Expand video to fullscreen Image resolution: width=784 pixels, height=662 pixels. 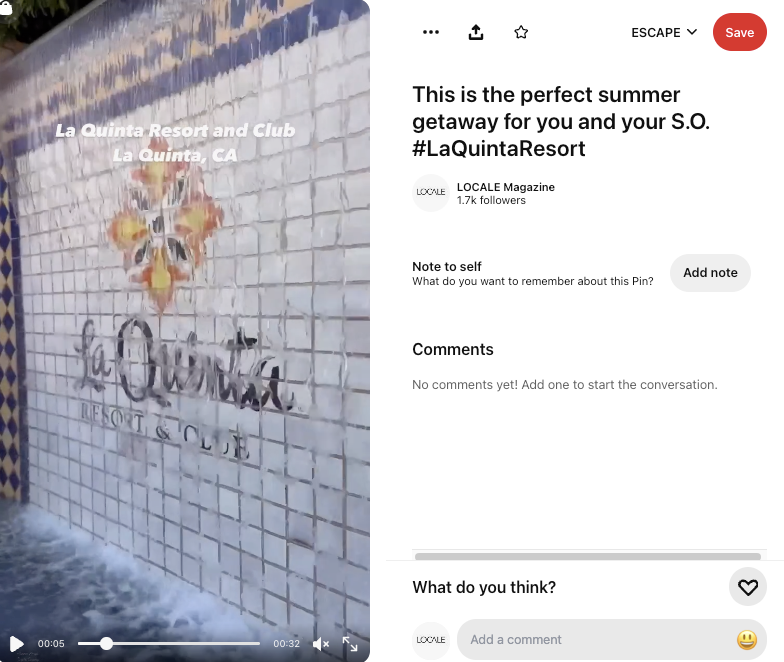(350, 644)
